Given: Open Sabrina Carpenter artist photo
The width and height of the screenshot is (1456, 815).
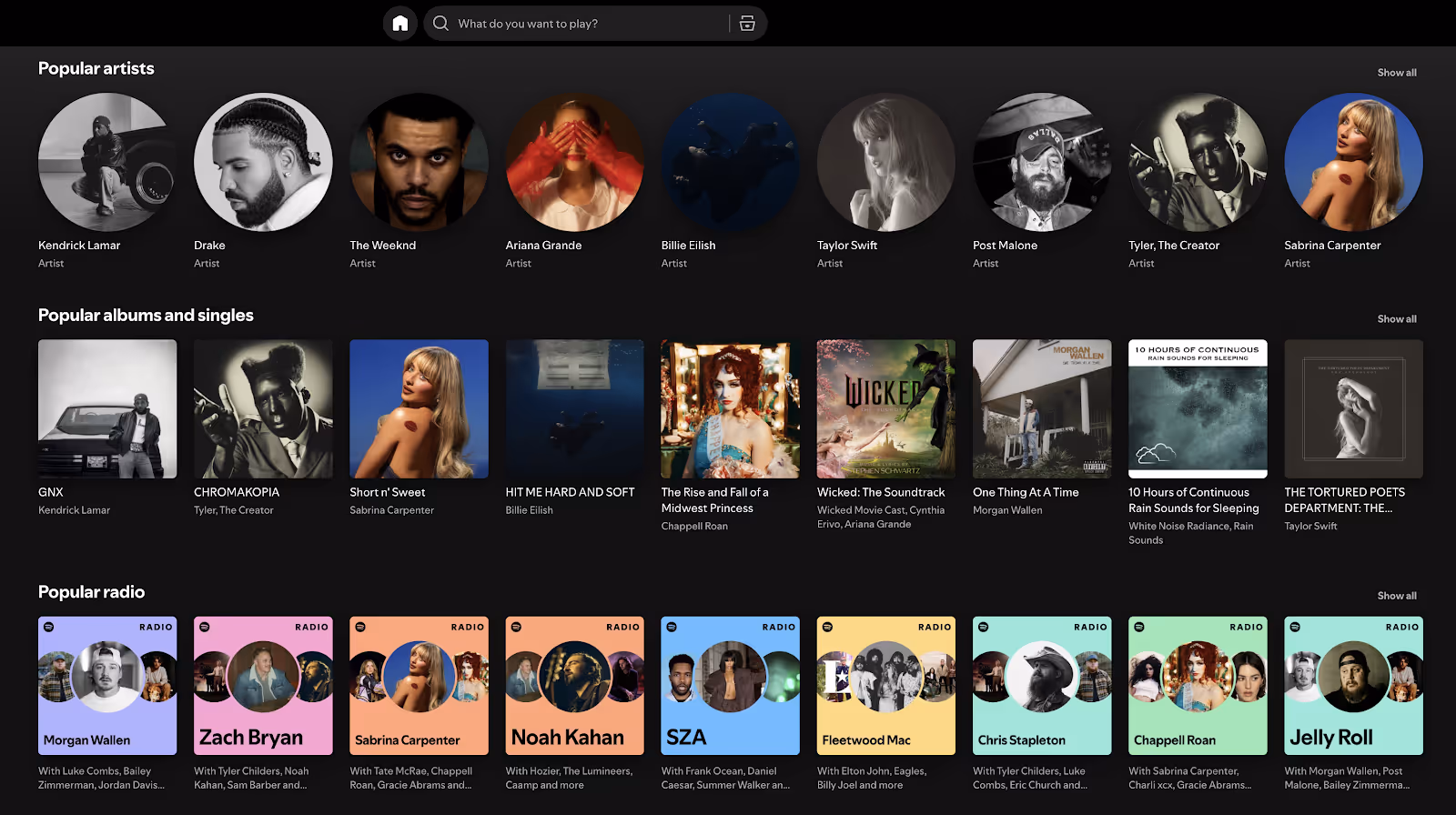Looking at the screenshot, I should (x=1353, y=162).
